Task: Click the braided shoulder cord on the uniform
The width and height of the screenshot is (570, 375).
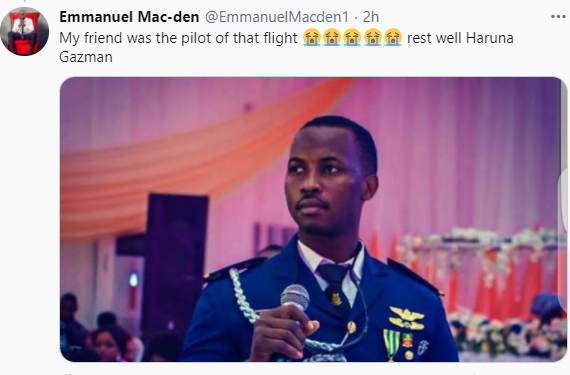Action: [242, 296]
